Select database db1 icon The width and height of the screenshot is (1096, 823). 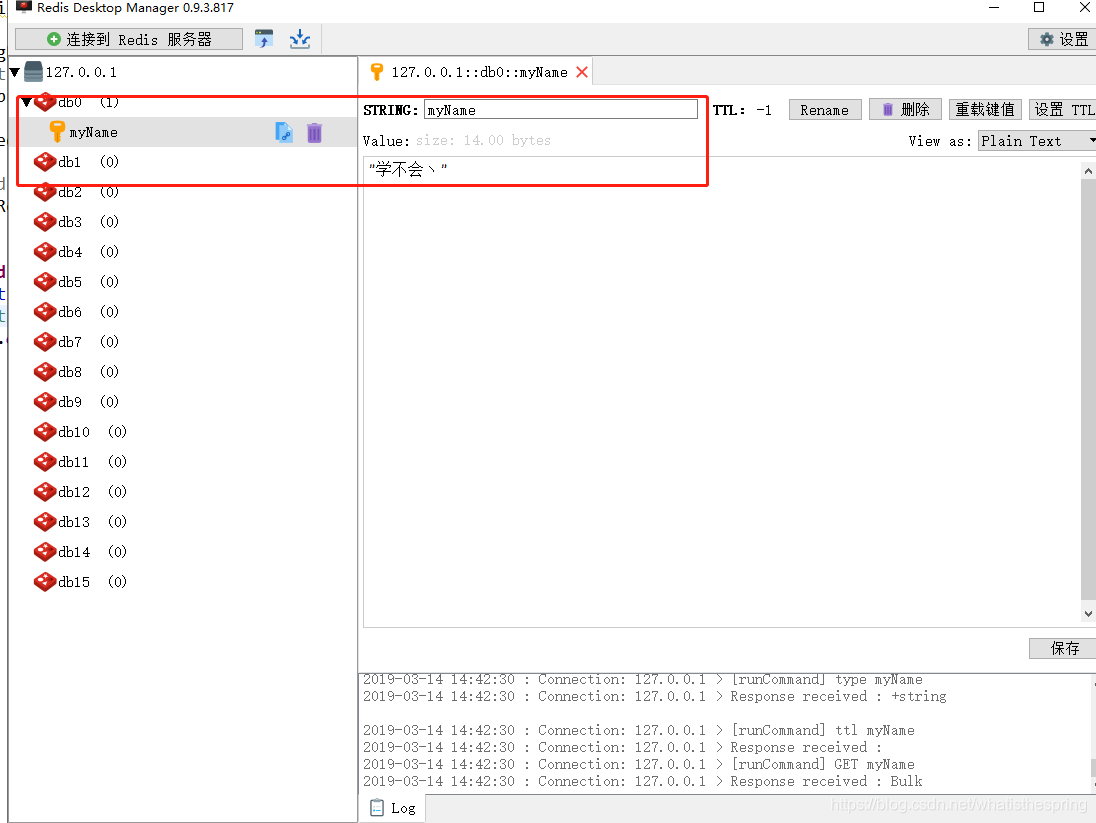click(x=45, y=162)
